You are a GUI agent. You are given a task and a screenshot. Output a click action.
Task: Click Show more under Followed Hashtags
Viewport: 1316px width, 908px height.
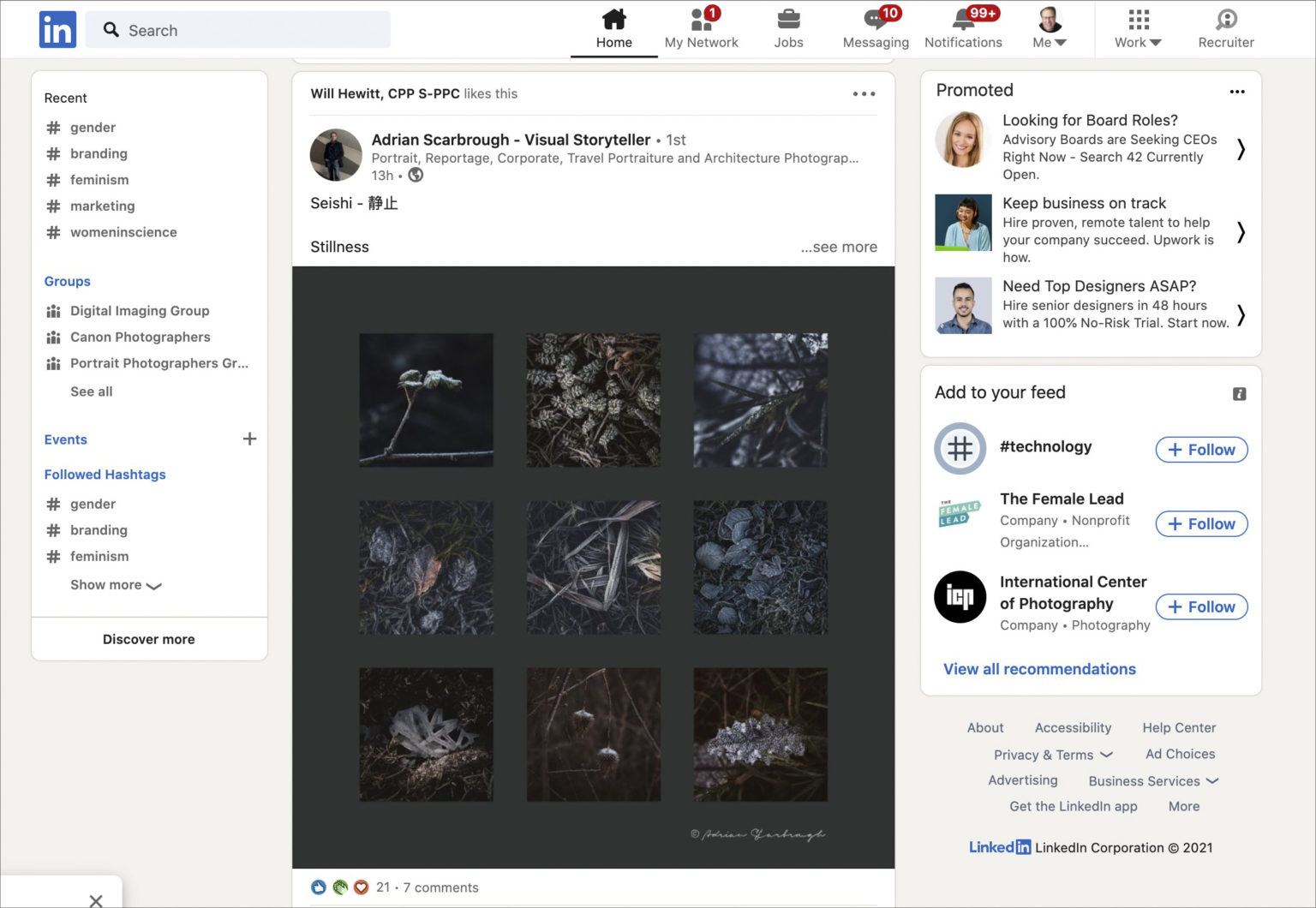[x=116, y=585]
